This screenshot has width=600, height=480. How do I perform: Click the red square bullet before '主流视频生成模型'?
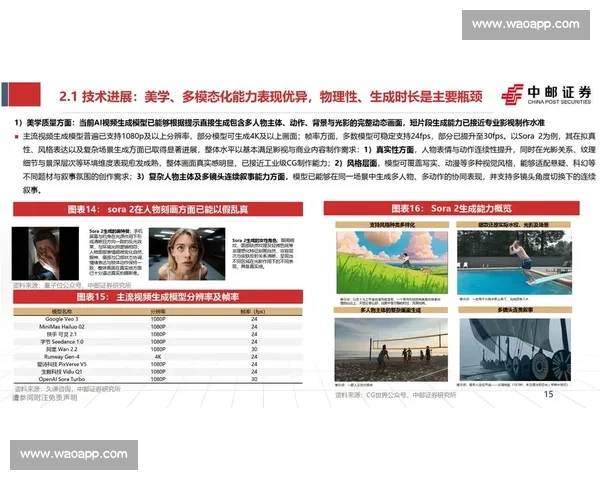16,137
